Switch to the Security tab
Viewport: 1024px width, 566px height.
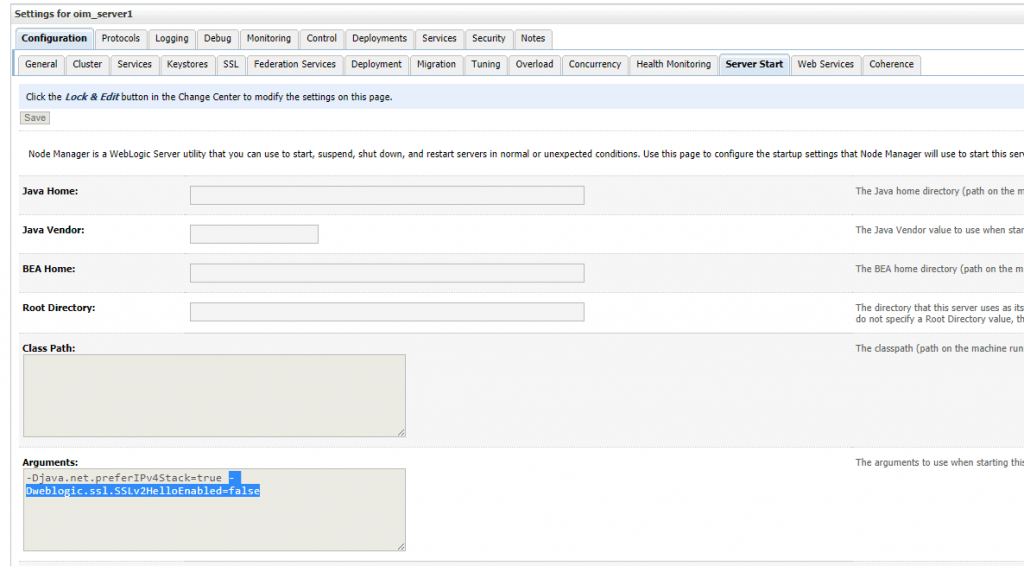(489, 38)
